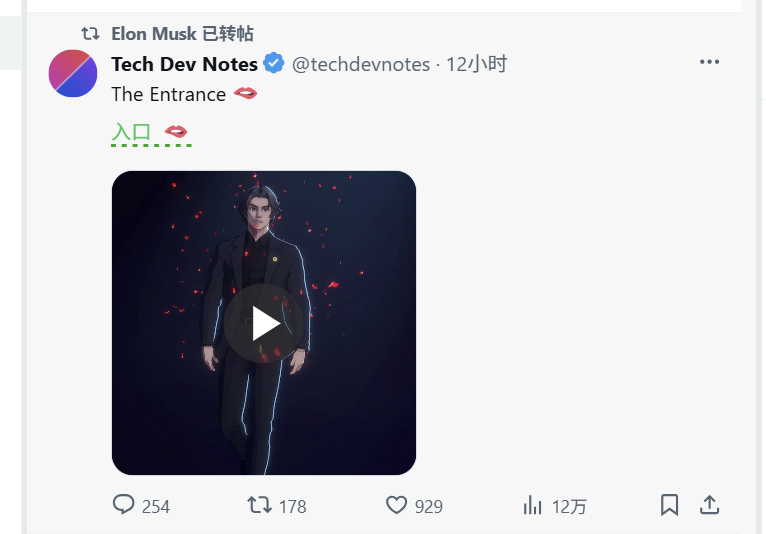Open the Tech Dev Notes display name
Image resolution: width=766 pixels, height=534 pixels.
coord(184,64)
